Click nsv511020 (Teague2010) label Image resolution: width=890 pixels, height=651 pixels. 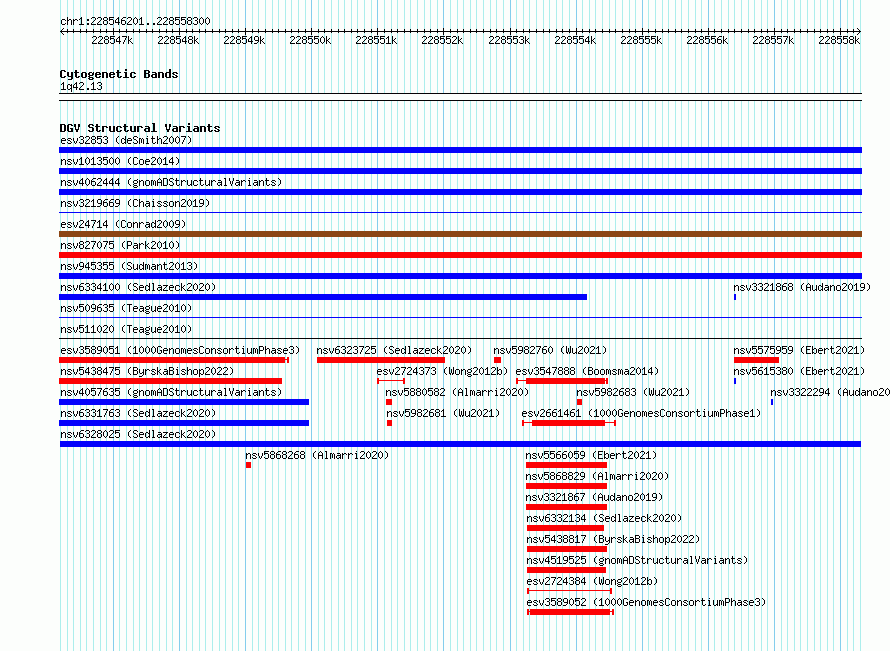click(x=126, y=329)
